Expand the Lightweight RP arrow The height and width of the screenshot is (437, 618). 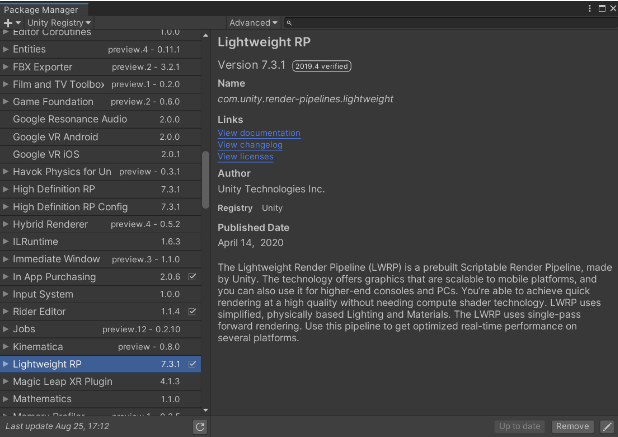(6, 364)
